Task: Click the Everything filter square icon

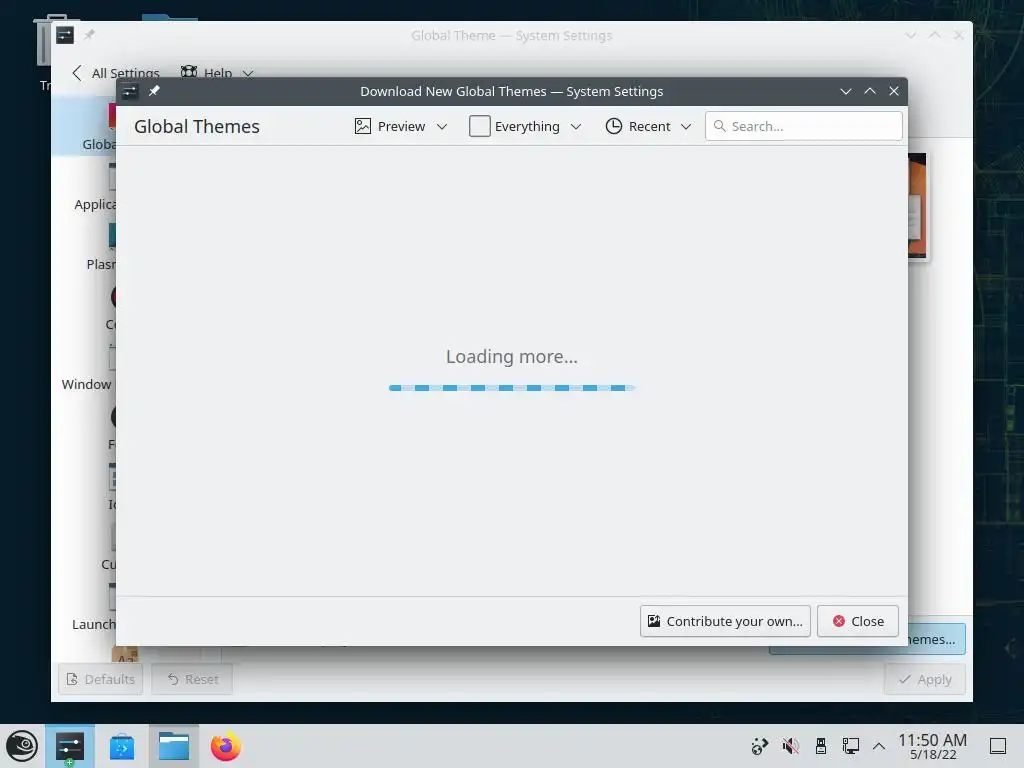Action: tap(479, 126)
